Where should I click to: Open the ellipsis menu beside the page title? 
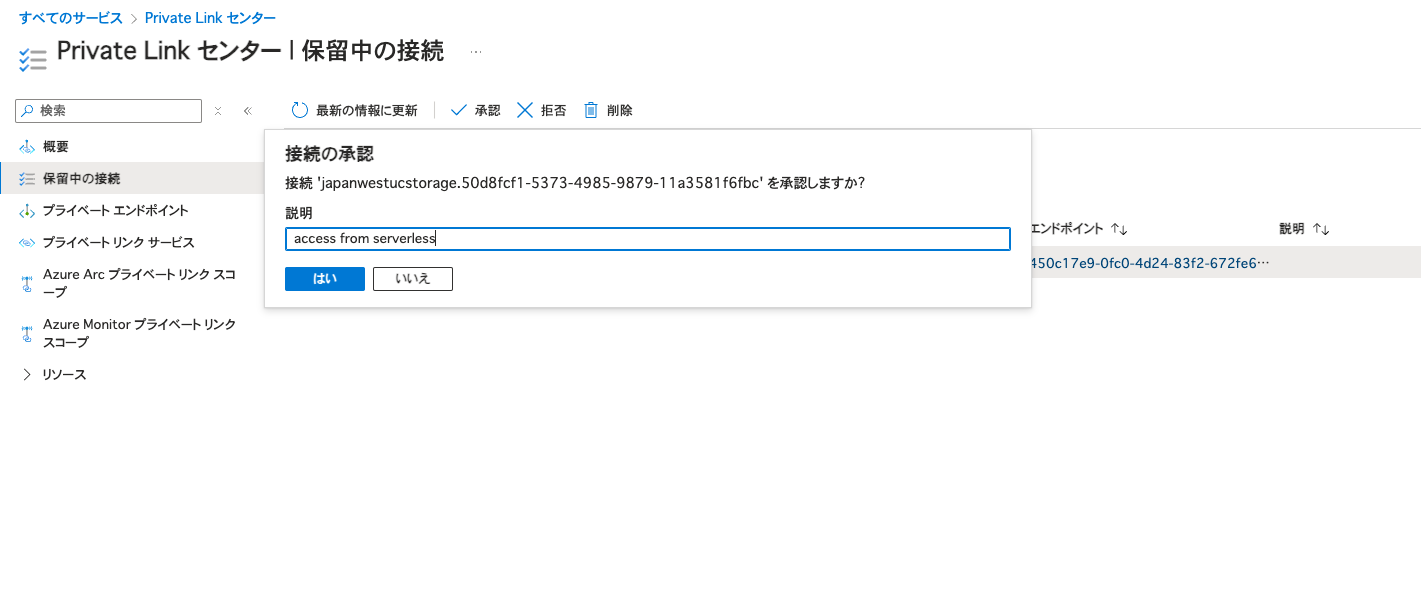476,51
